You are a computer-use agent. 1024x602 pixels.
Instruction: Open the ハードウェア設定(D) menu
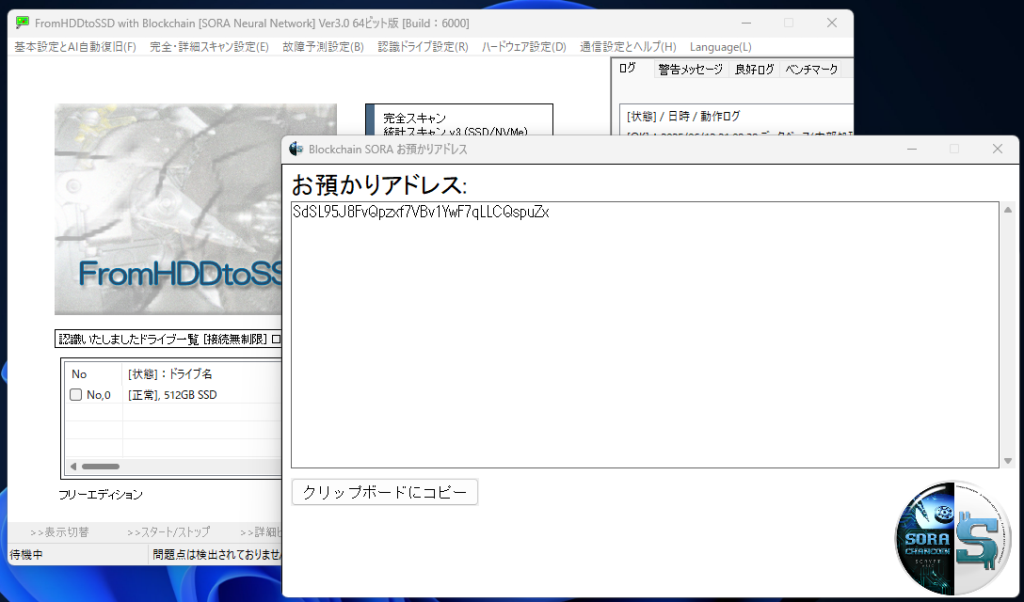524,47
